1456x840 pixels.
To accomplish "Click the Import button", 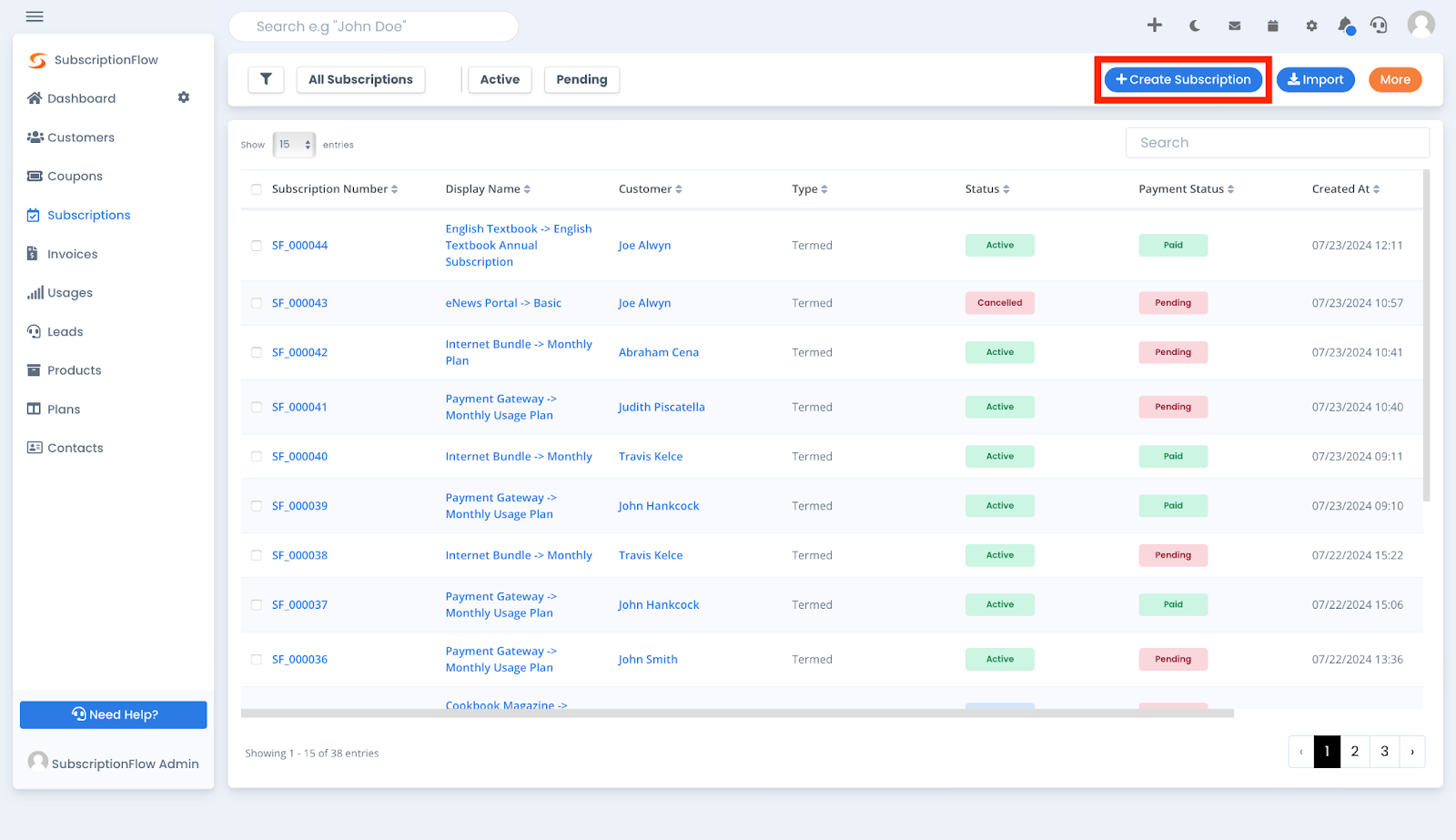I will [1316, 79].
